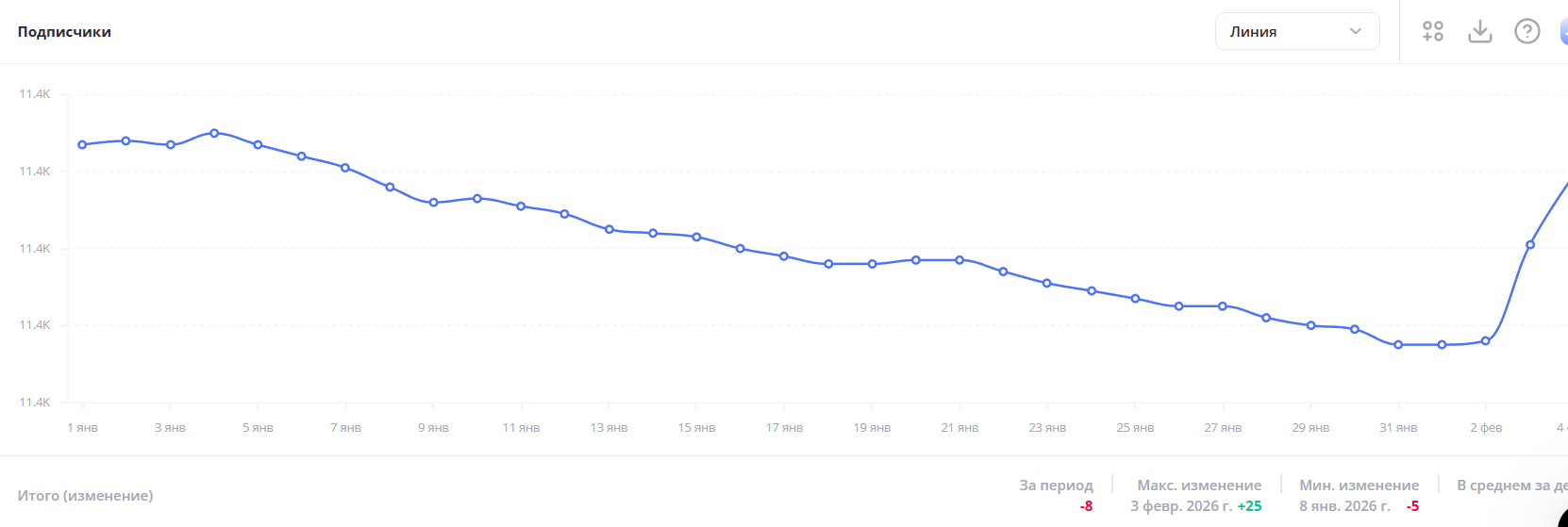
Task: Click the 27 янв x-axis label
Action: (1223, 428)
